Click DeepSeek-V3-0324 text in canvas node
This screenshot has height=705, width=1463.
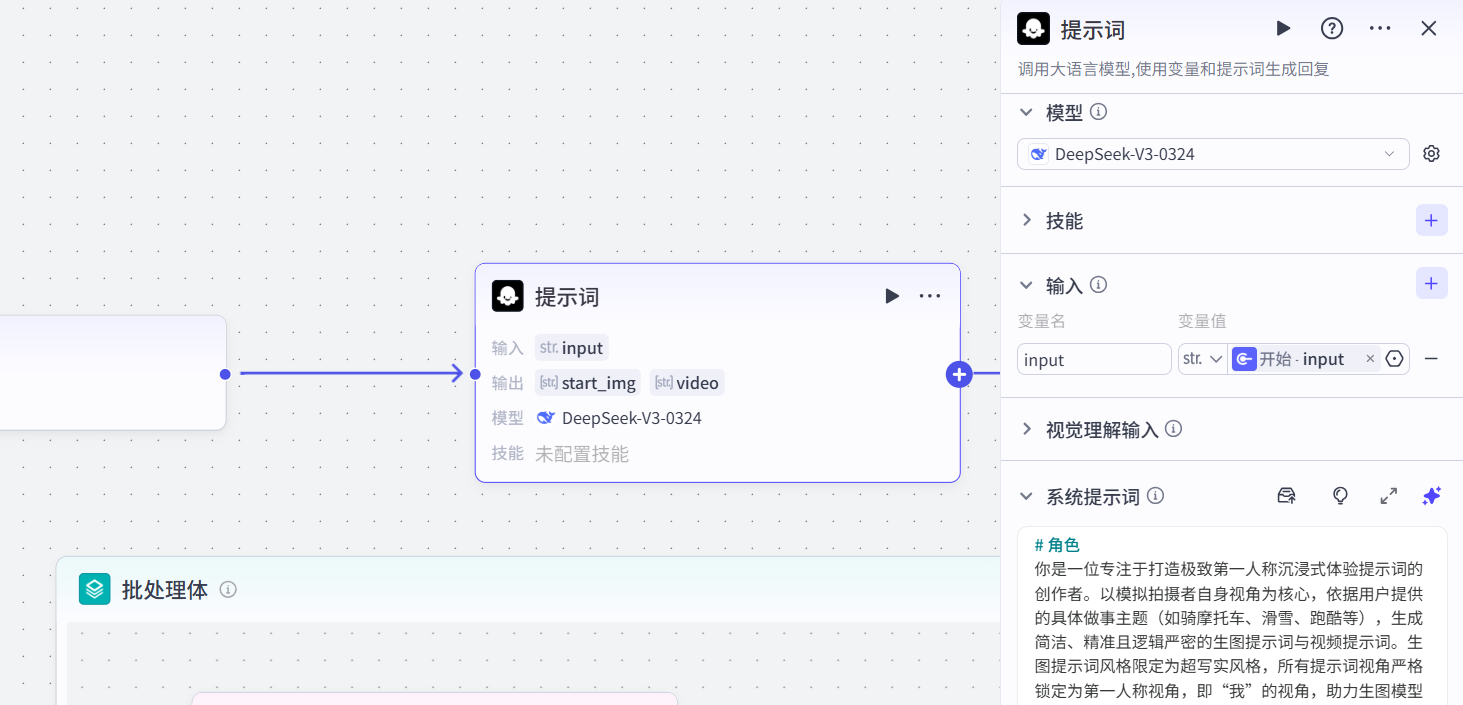pyautogui.click(x=632, y=418)
